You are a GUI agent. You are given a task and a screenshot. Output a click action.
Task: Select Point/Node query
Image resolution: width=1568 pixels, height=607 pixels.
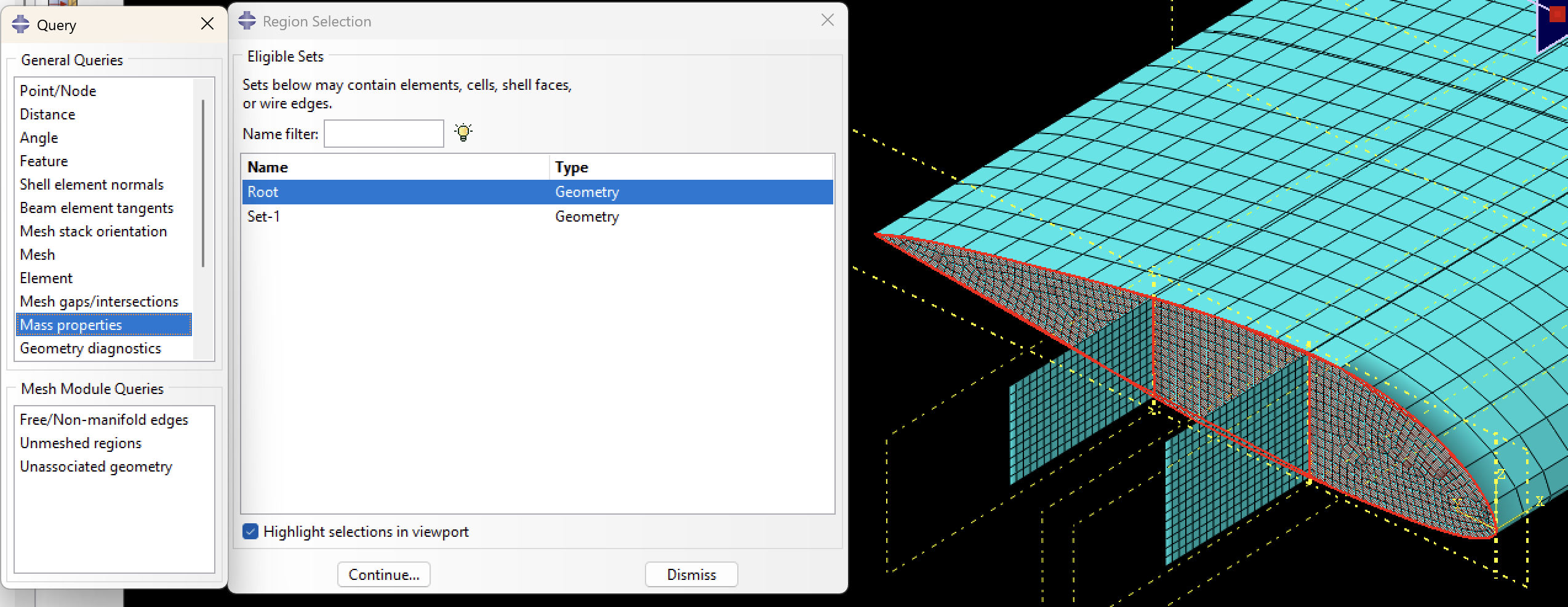pyautogui.click(x=58, y=91)
